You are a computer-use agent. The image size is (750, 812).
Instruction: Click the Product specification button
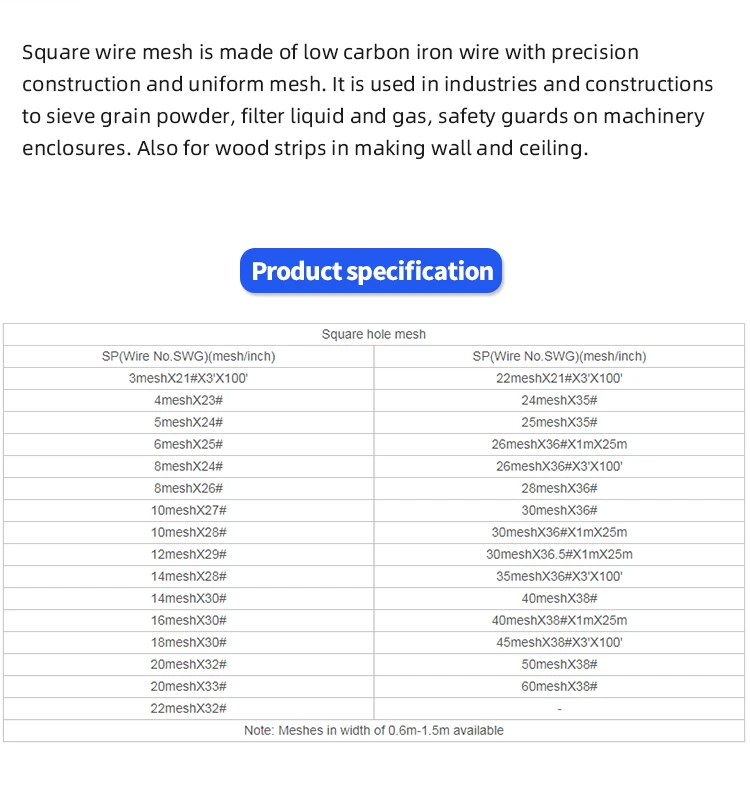[x=371, y=271]
